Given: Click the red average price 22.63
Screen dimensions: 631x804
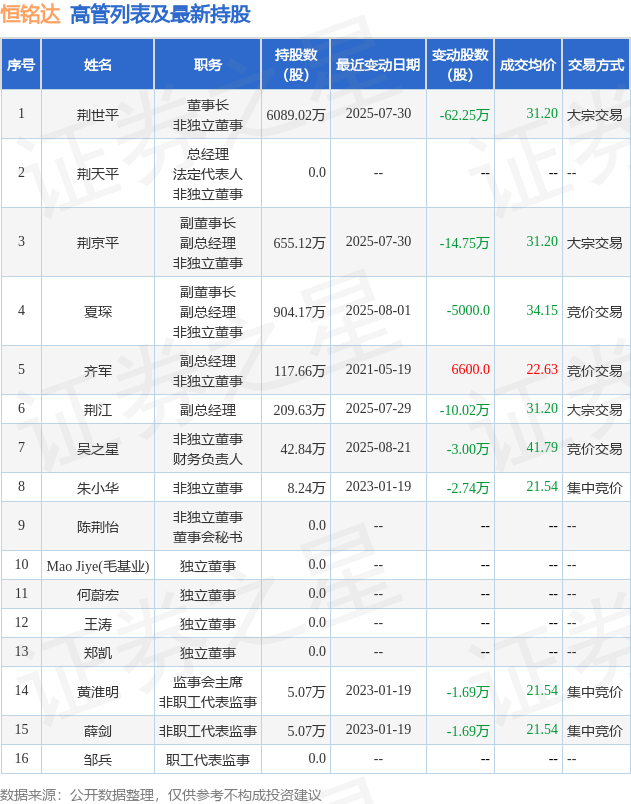Looking at the screenshot, I should 542,369.
